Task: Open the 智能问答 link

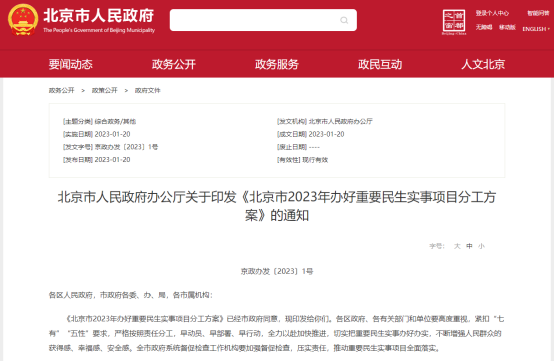Action: (x=538, y=13)
